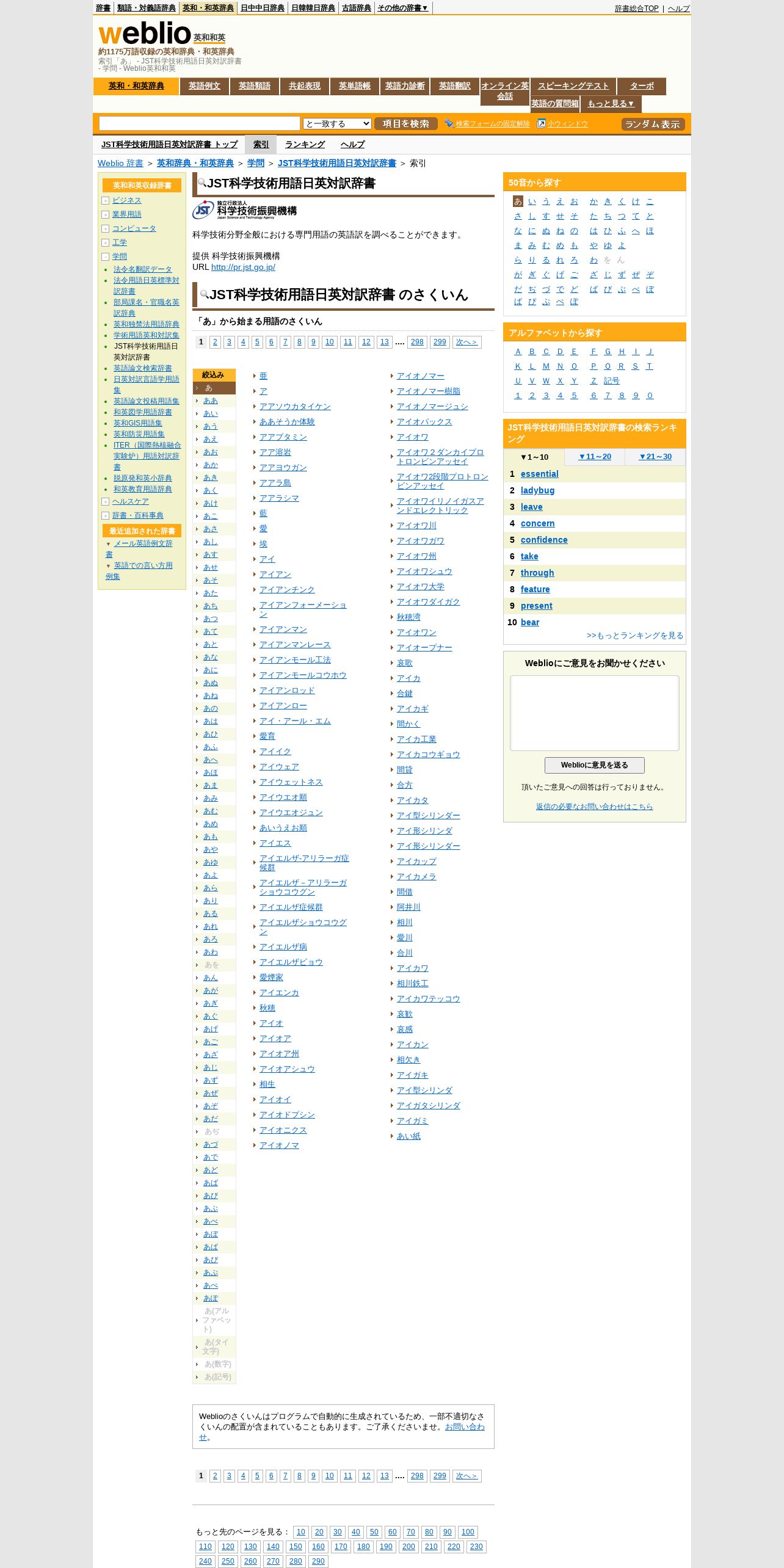Expand the ヘルスケア category in sidebar

click(105, 502)
